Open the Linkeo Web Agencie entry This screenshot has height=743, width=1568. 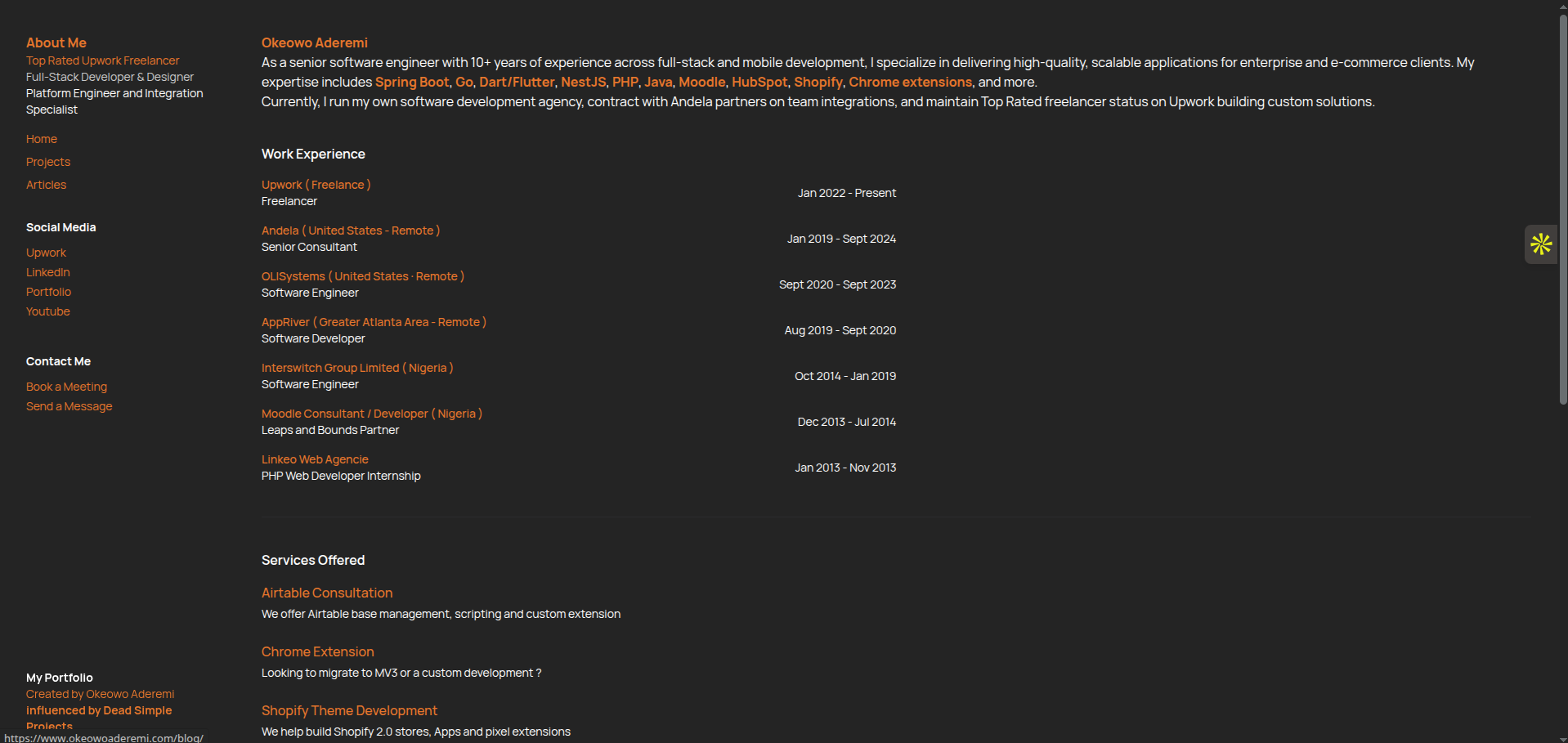pos(315,459)
